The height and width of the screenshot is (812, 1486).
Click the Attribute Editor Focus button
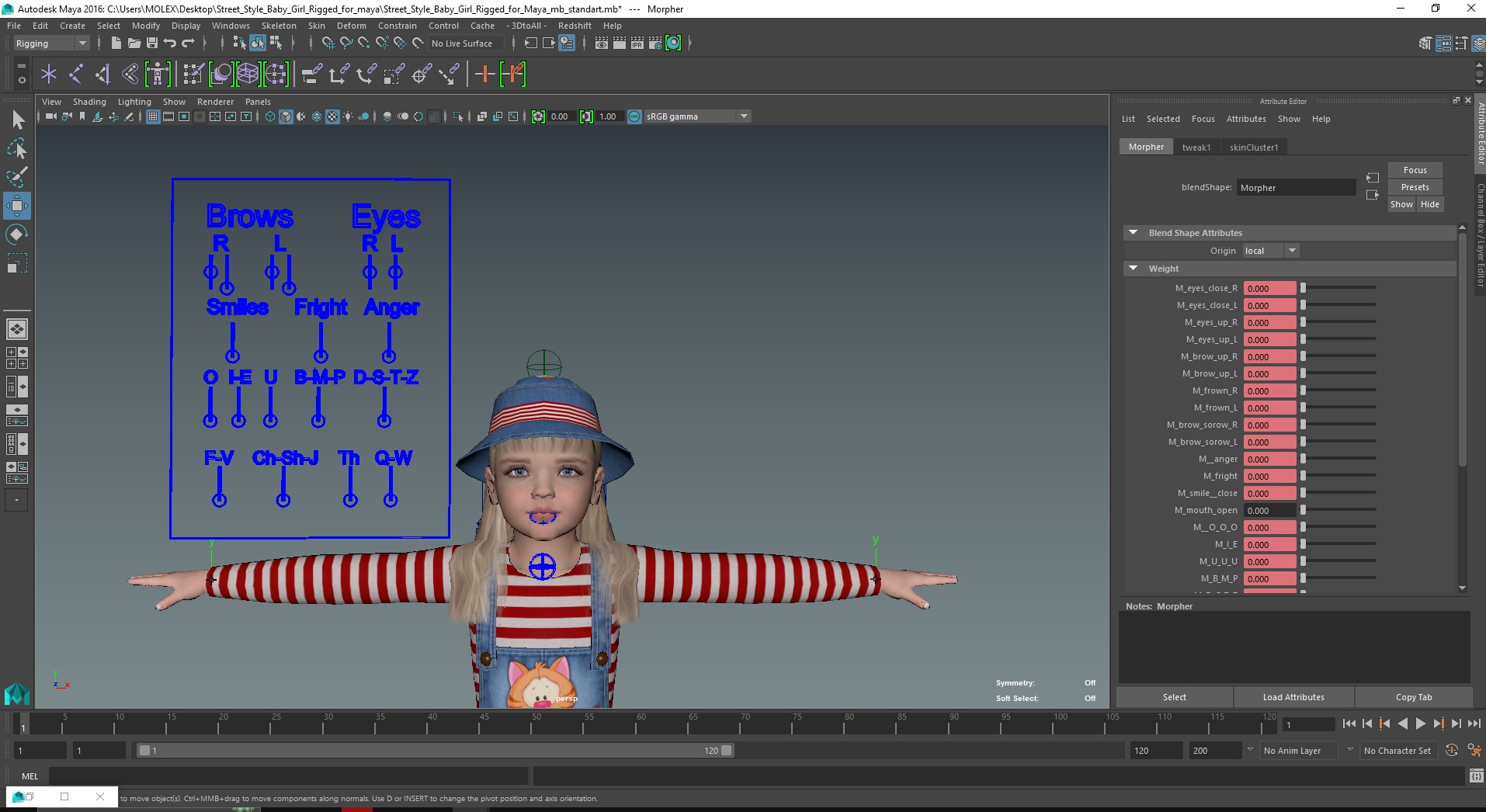coord(1415,170)
